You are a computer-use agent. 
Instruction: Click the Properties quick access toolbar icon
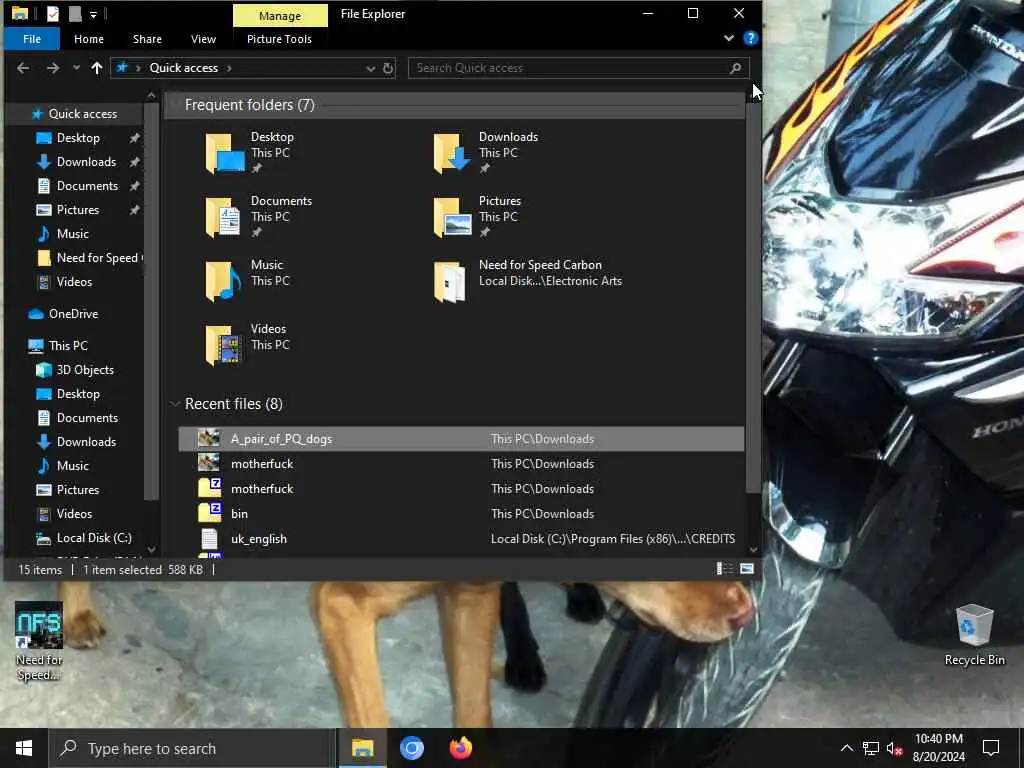coord(53,14)
